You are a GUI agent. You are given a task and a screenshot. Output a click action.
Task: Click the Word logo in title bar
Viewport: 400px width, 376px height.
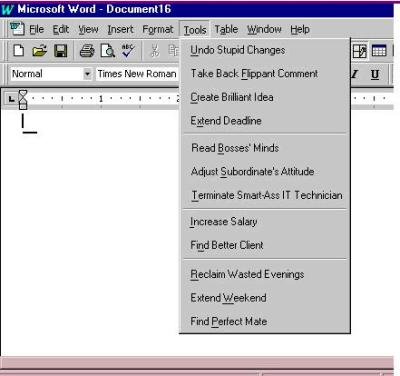7,9
